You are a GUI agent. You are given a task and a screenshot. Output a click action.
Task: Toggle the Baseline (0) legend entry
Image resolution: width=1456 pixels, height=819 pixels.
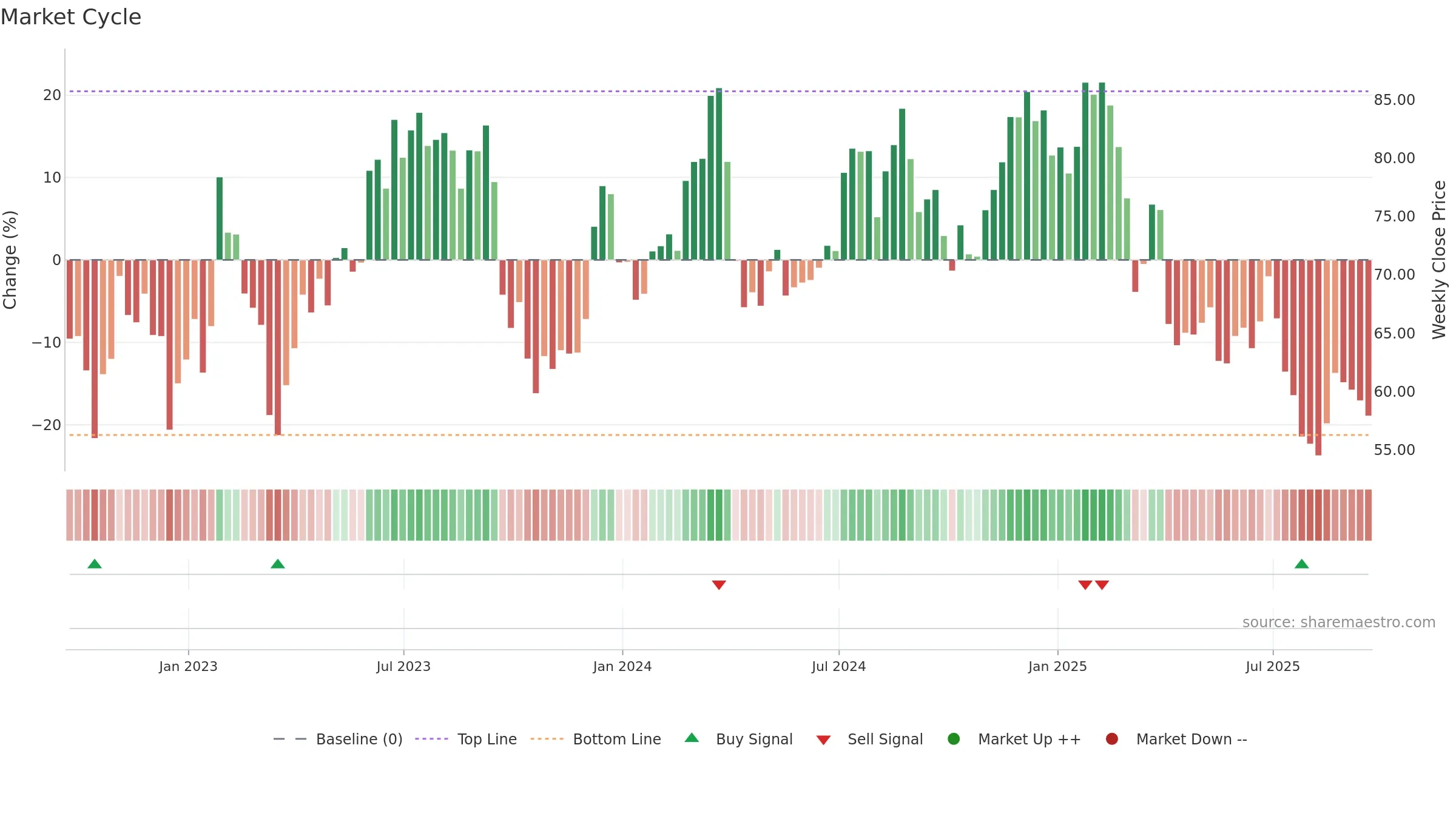click(338, 739)
